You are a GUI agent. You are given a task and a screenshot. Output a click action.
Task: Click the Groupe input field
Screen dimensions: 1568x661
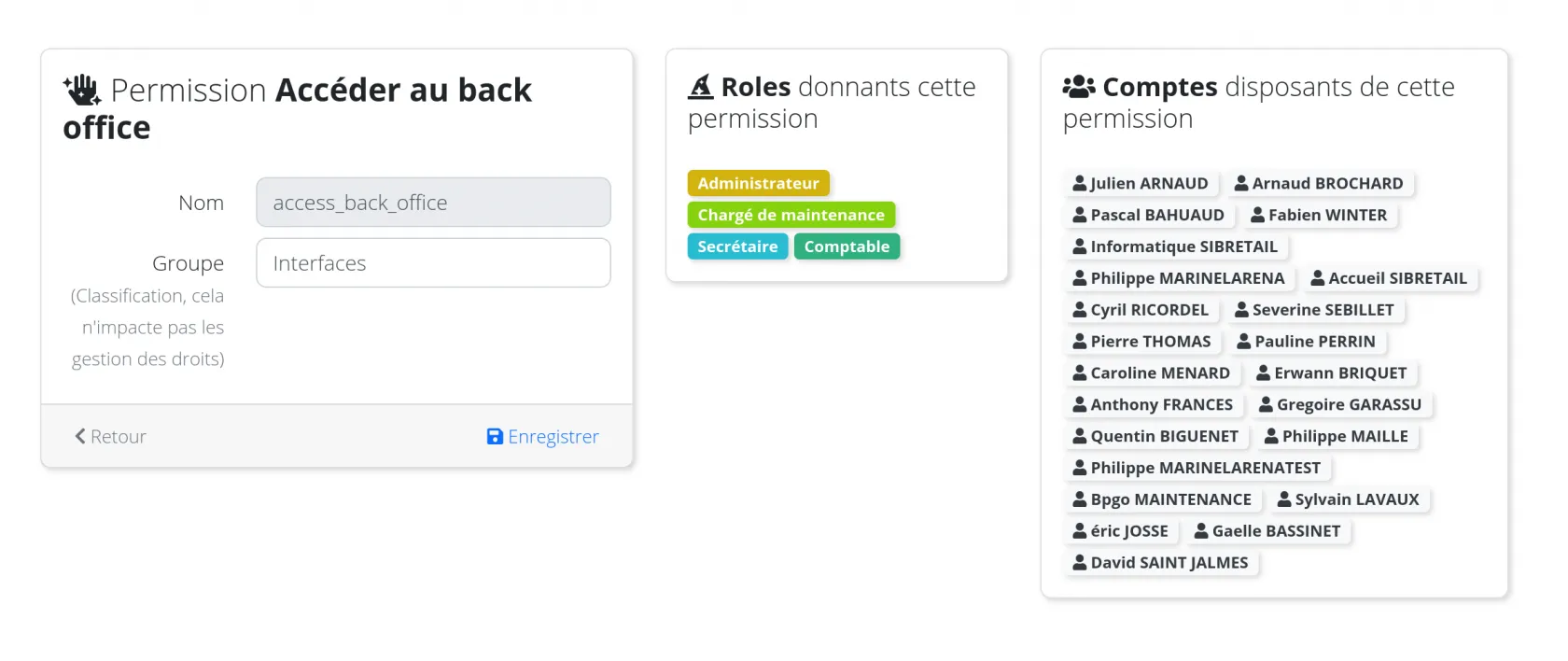click(x=433, y=263)
